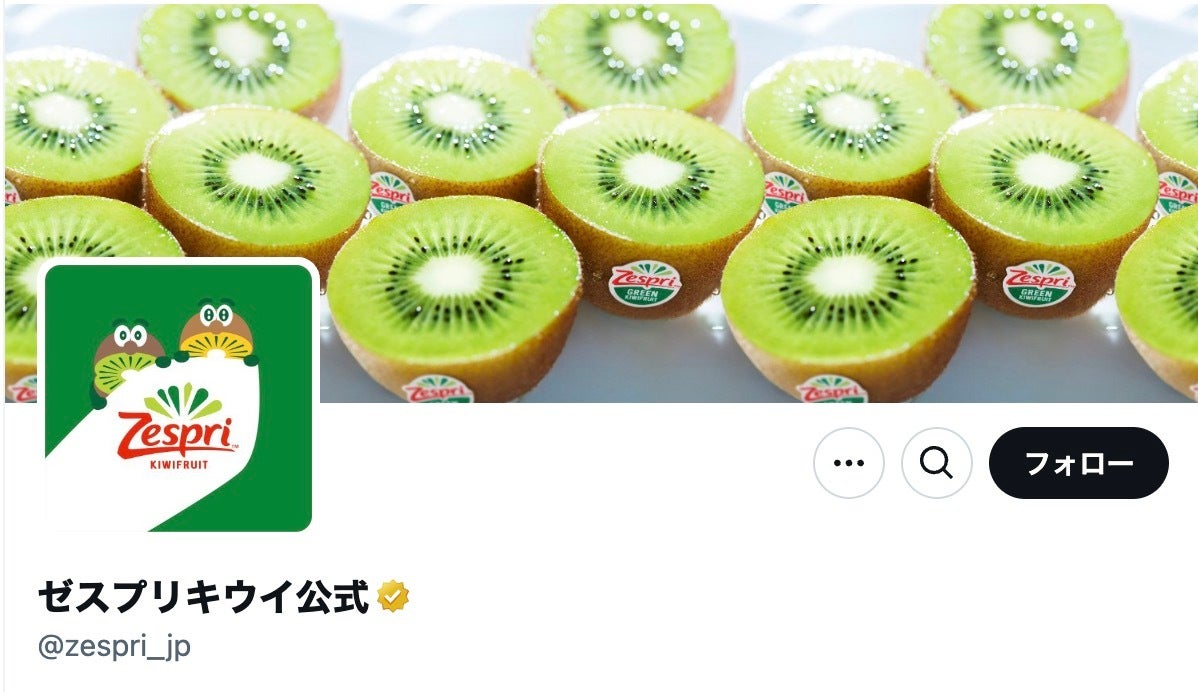Click the @zespri_jp handle
Screen dimensions: 1198x692
pos(114,646)
